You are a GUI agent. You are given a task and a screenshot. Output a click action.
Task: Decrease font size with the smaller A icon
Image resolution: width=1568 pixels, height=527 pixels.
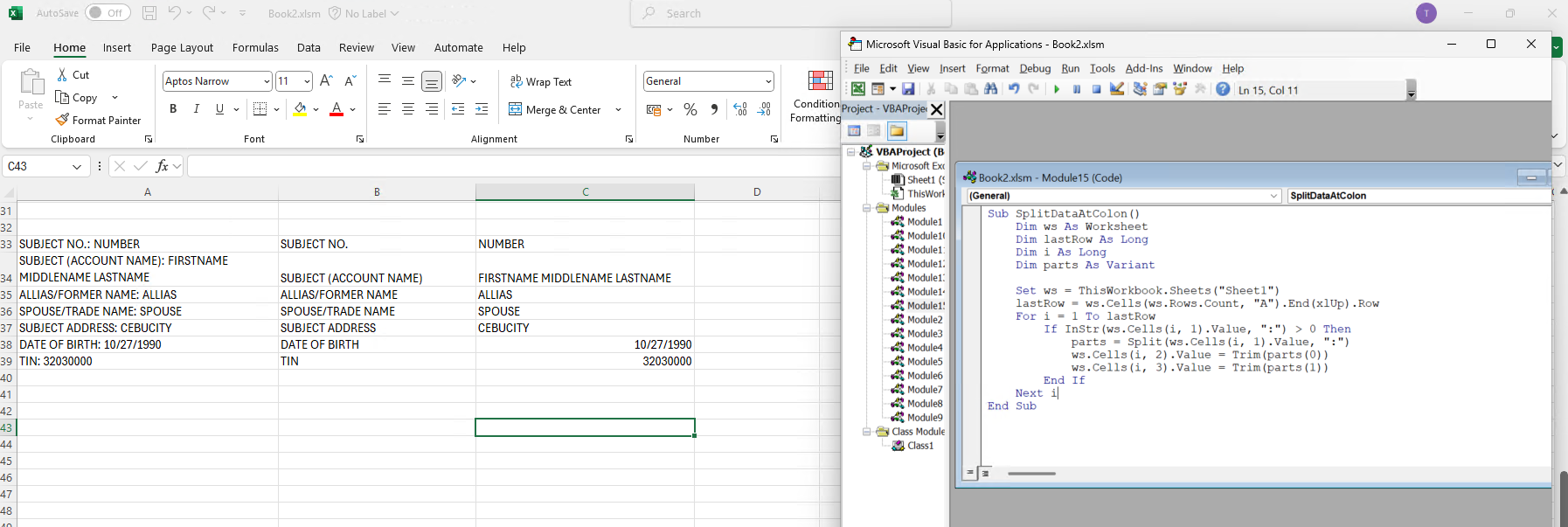(350, 80)
